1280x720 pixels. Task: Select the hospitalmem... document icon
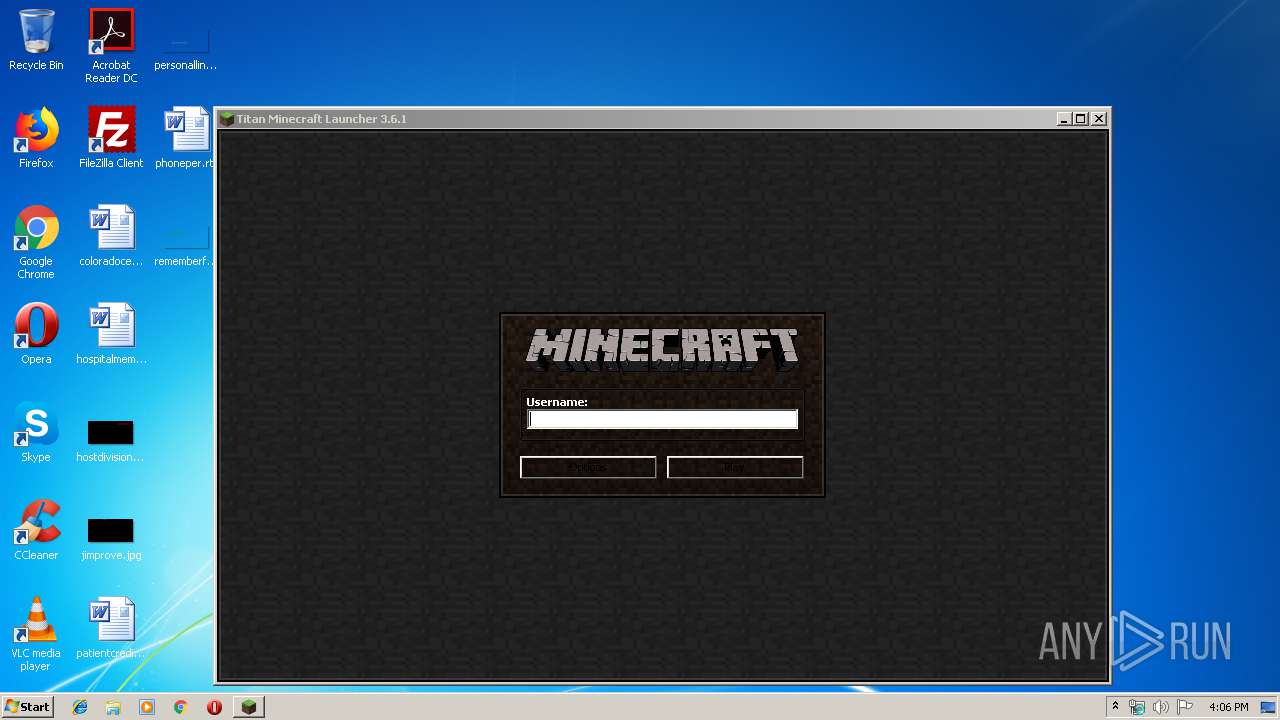point(111,334)
